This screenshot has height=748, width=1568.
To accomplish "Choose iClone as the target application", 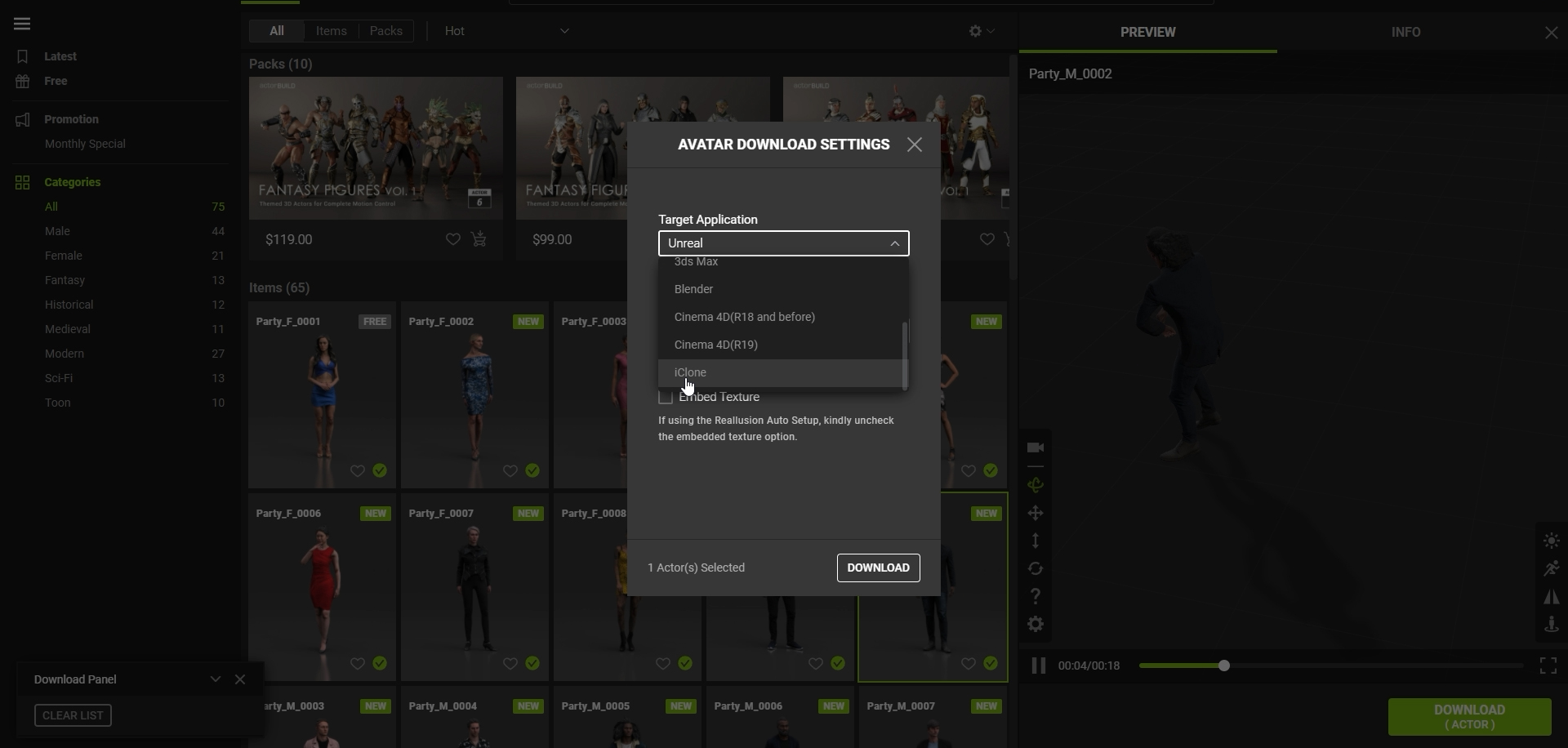I will pos(781,372).
